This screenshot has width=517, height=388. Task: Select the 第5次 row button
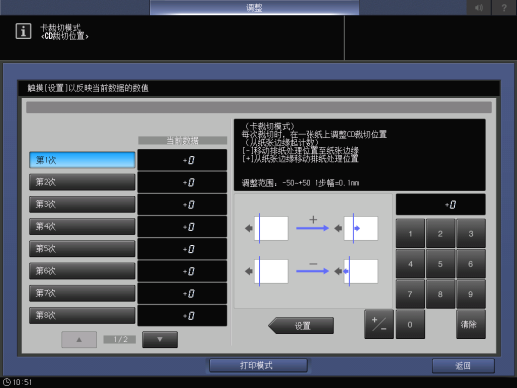(82, 249)
